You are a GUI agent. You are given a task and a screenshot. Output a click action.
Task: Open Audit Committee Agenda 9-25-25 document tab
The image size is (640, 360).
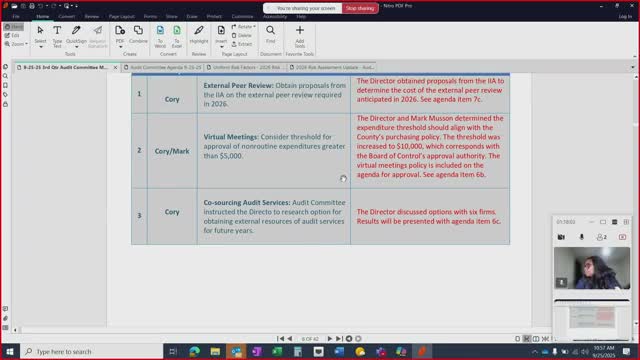coord(162,67)
